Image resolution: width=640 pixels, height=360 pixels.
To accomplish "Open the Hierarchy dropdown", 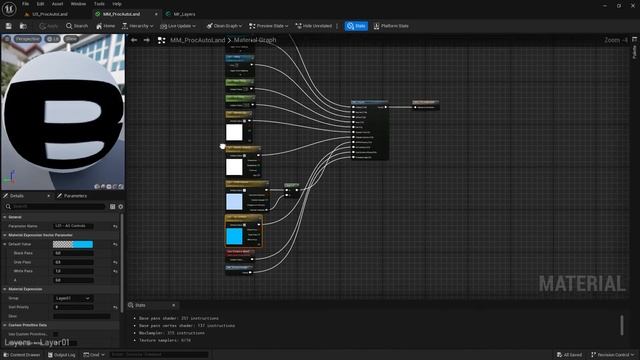I will [138, 26].
